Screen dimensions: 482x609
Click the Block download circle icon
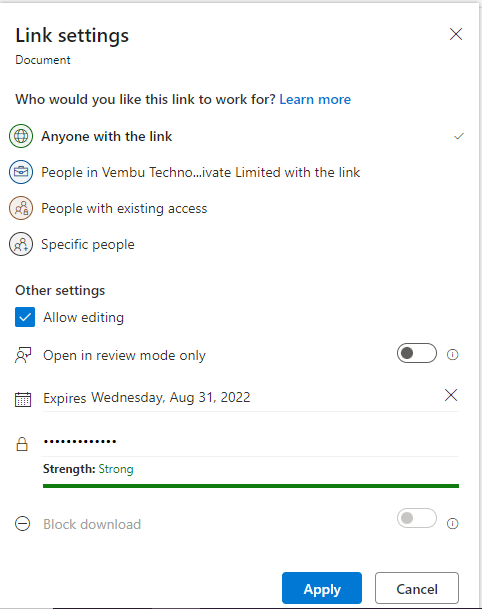[23, 524]
